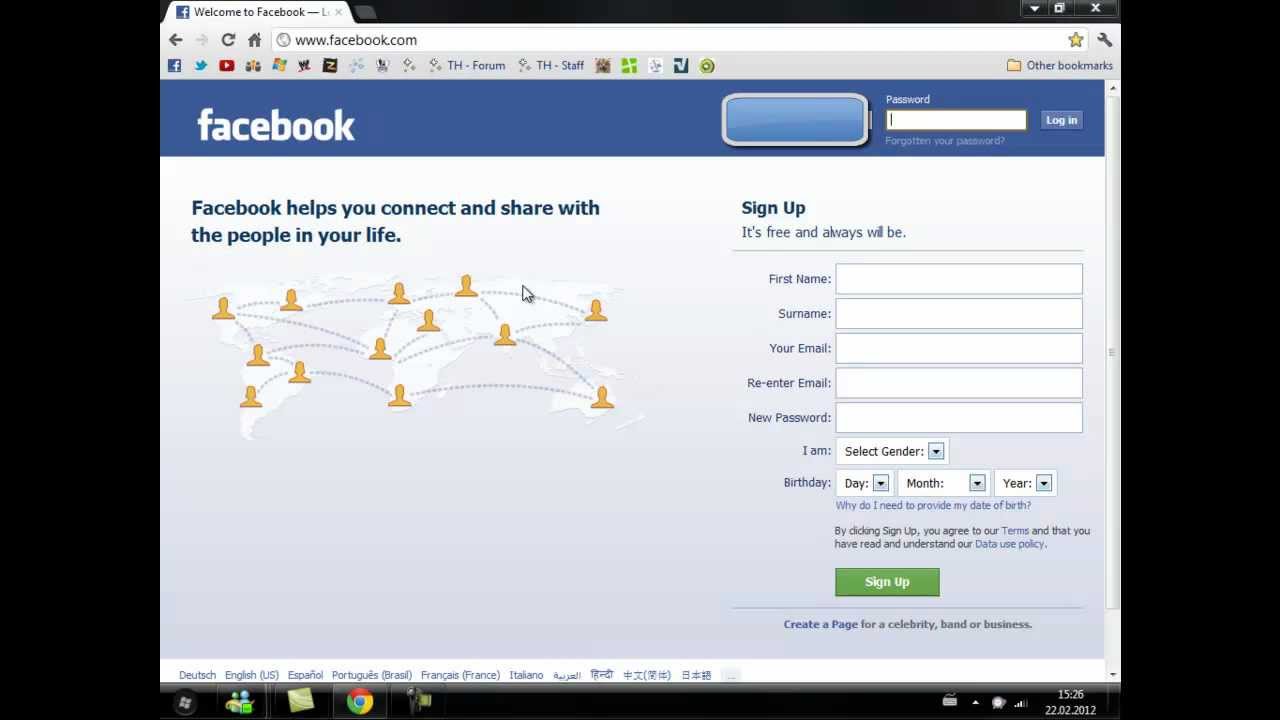Image resolution: width=1280 pixels, height=720 pixels.
Task: Click the Surname field
Action: [959, 314]
